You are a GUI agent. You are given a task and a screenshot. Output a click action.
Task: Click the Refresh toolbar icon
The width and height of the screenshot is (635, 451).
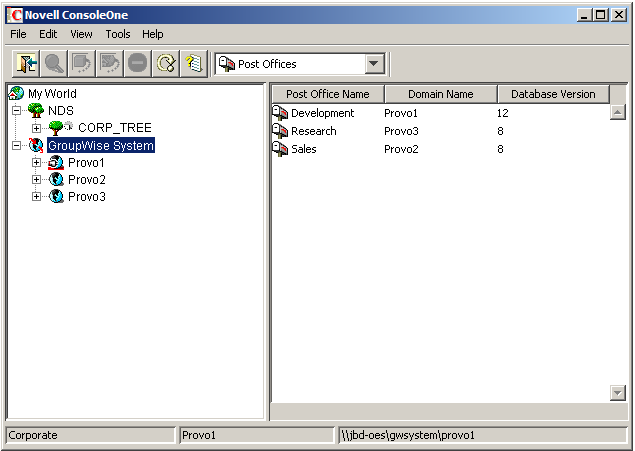point(166,64)
